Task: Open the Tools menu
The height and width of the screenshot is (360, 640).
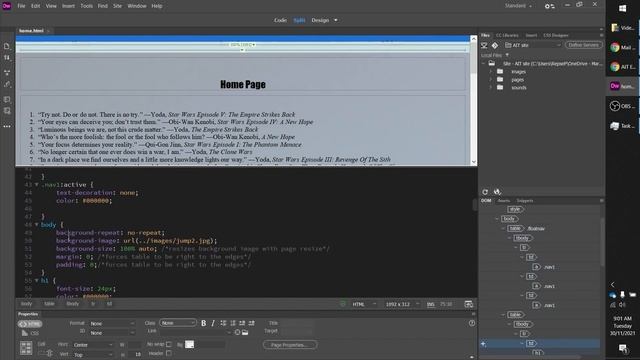Action: pyautogui.click(x=86, y=6)
